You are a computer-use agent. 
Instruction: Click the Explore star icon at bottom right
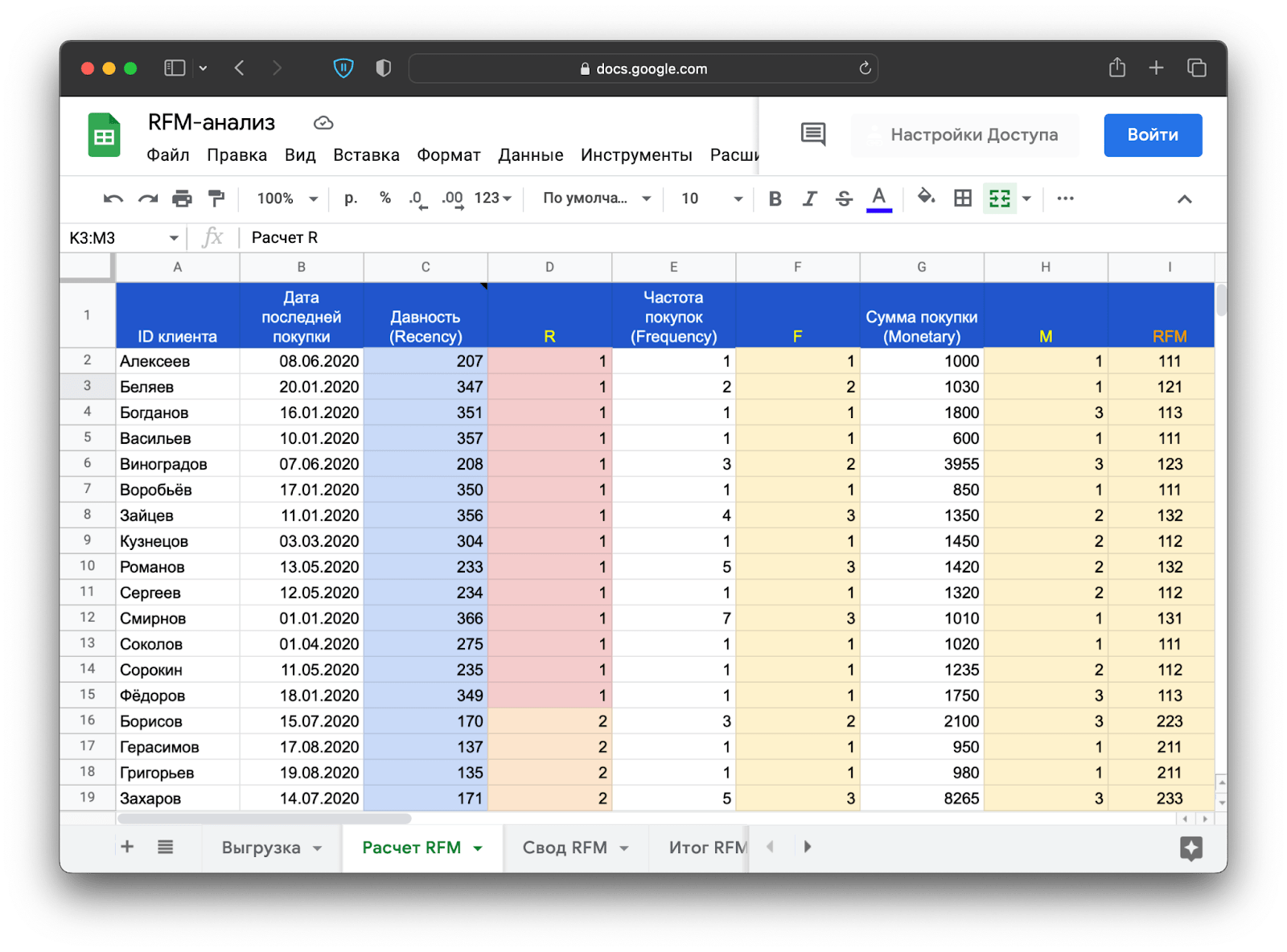pyautogui.click(x=1190, y=847)
